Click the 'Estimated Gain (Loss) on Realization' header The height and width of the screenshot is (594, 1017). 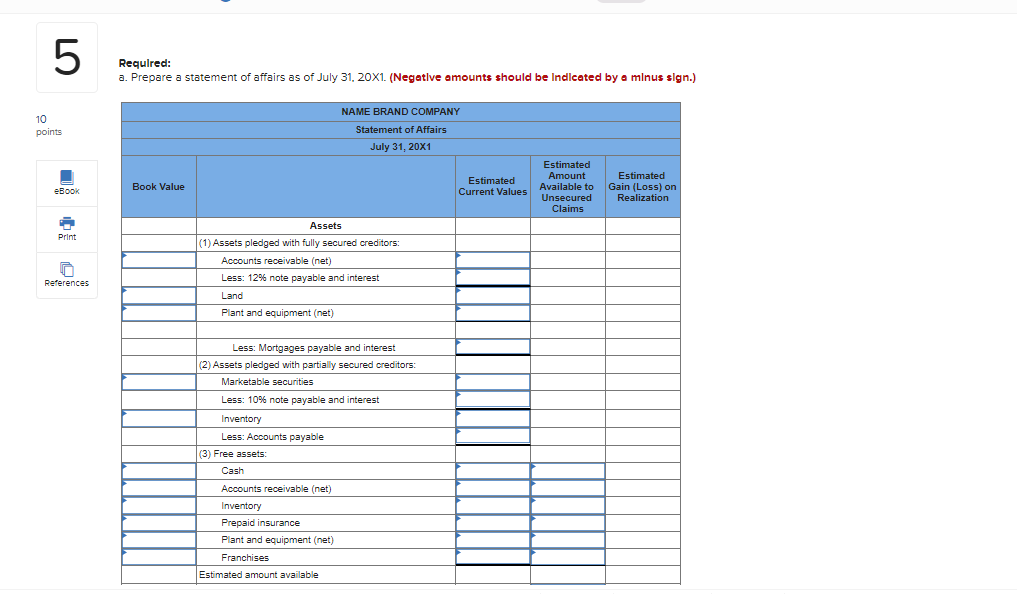[x=643, y=187]
